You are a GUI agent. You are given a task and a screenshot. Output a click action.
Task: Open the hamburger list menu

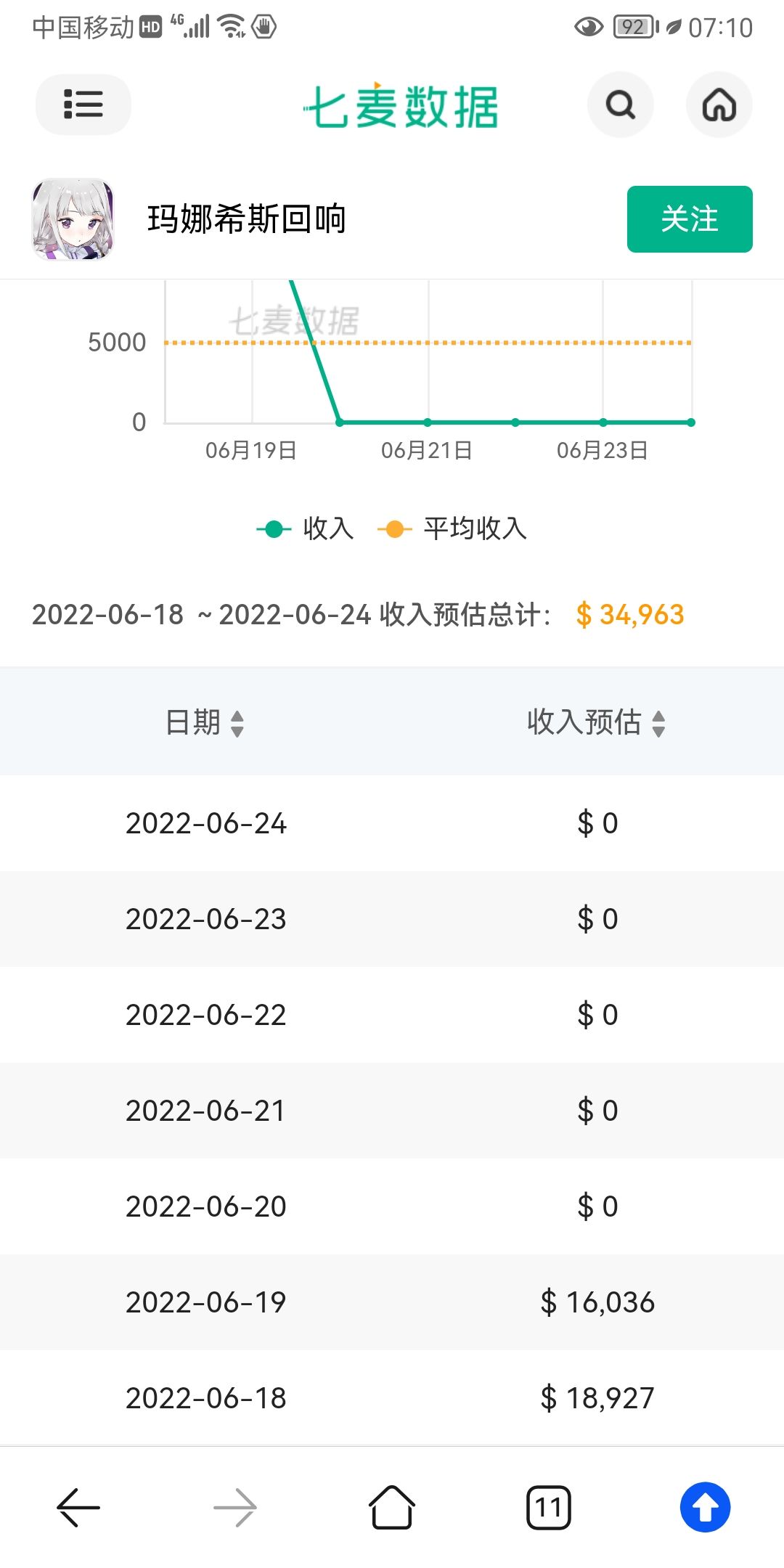[x=83, y=105]
